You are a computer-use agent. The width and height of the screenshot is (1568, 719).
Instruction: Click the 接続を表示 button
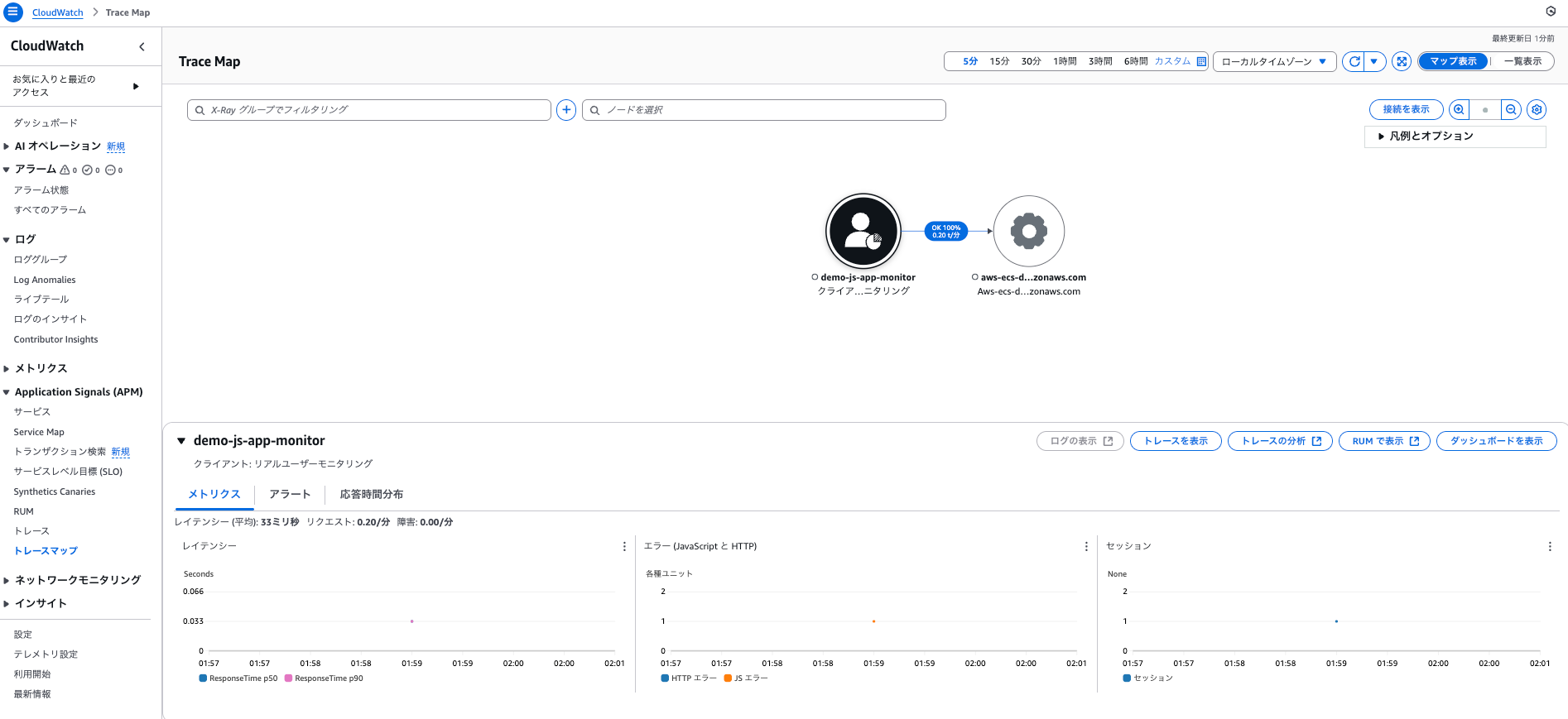(x=1406, y=109)
